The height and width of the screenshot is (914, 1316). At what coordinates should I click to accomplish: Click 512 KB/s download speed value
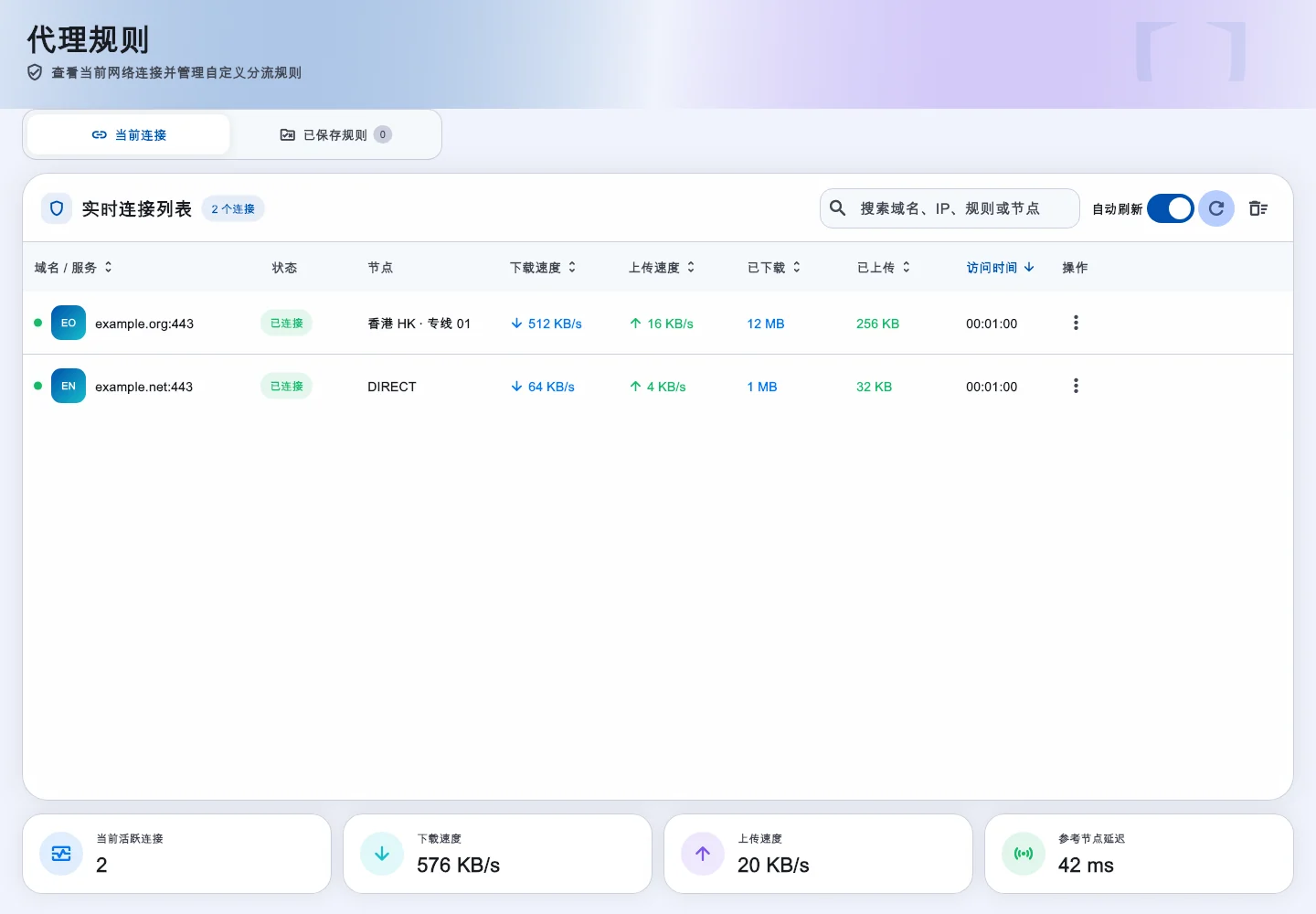point(546,324)
